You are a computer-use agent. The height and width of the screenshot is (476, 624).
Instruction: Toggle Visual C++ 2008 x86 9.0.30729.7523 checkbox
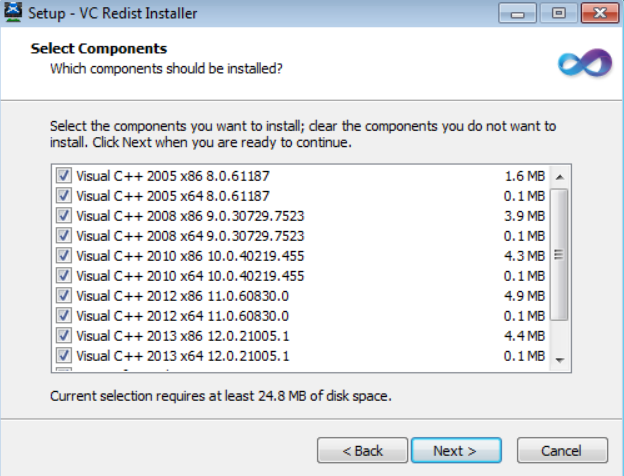(64, 216)
